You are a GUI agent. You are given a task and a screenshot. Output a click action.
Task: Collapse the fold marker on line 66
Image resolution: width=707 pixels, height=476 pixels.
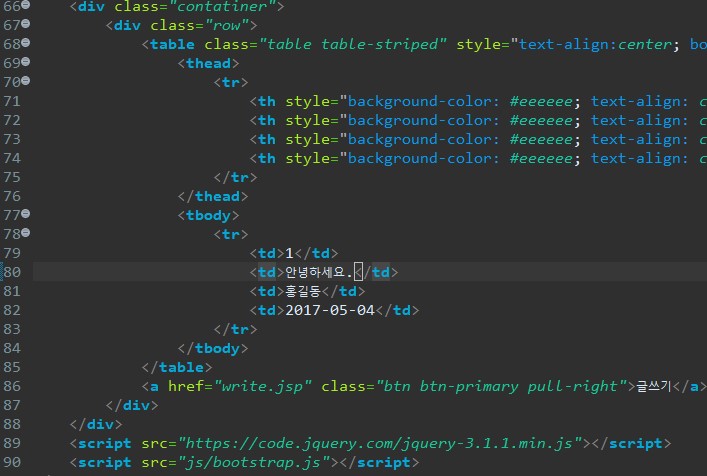(26, 5)
